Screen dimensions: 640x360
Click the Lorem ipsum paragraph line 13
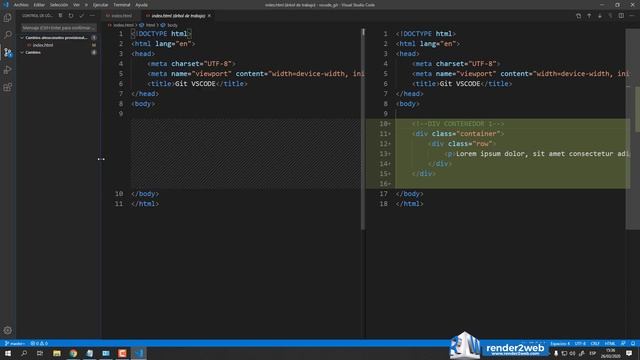point(537,153)
